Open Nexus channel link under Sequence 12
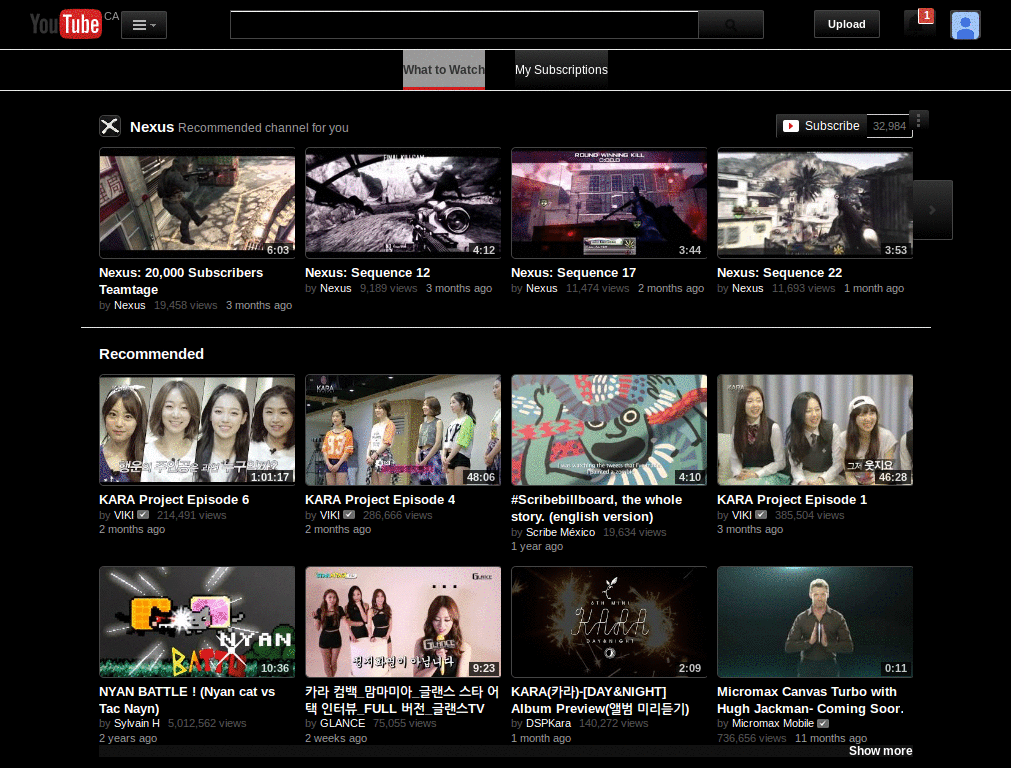 pos(336,288)
